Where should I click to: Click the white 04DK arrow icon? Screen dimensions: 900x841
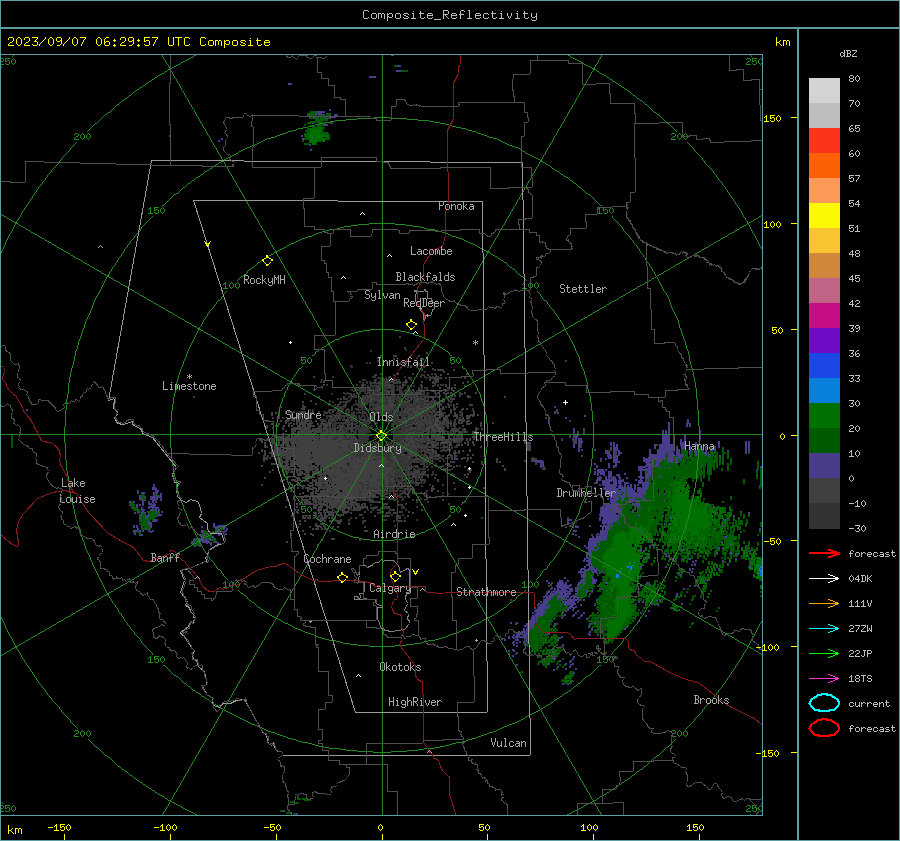click(x=824, y=579)
